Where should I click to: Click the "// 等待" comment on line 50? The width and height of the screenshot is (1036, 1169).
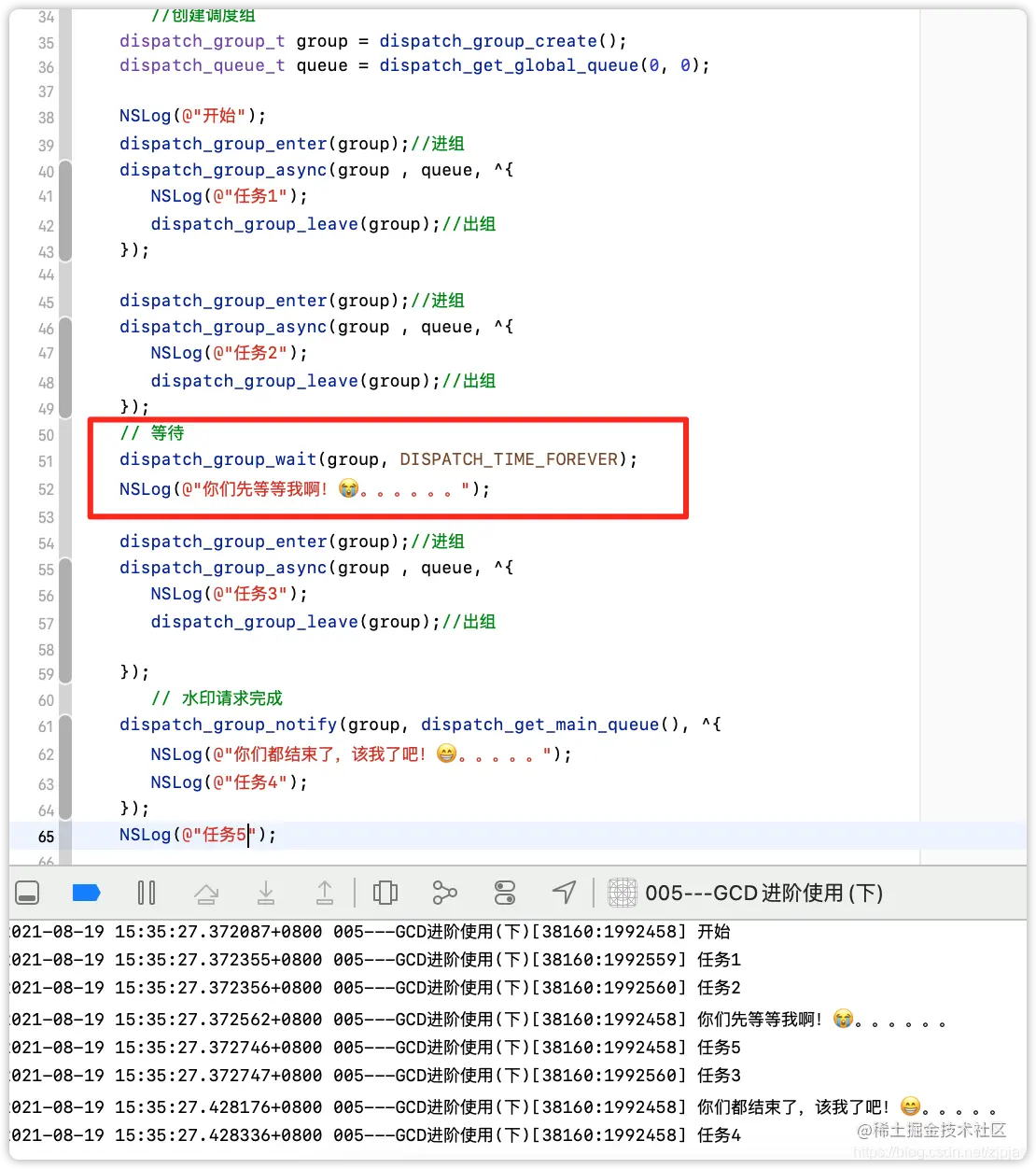coord(152,433)
